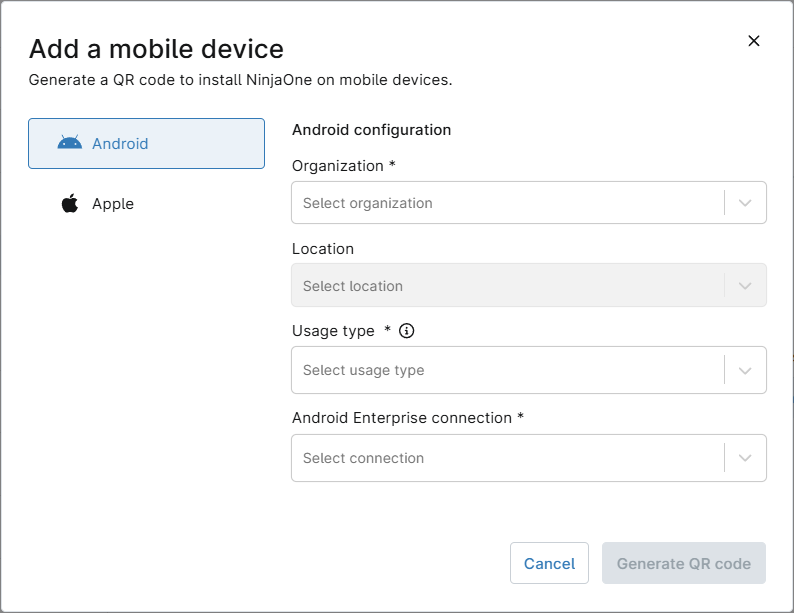Click the Android configuration heading
Image resolution: width=794 pixels, height=613 pixels.
(x=371, y=130)
